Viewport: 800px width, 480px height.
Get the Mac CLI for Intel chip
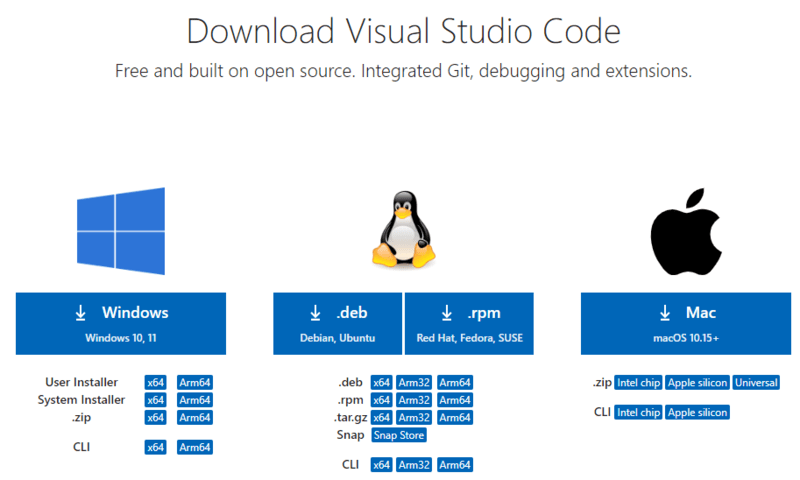638,412
